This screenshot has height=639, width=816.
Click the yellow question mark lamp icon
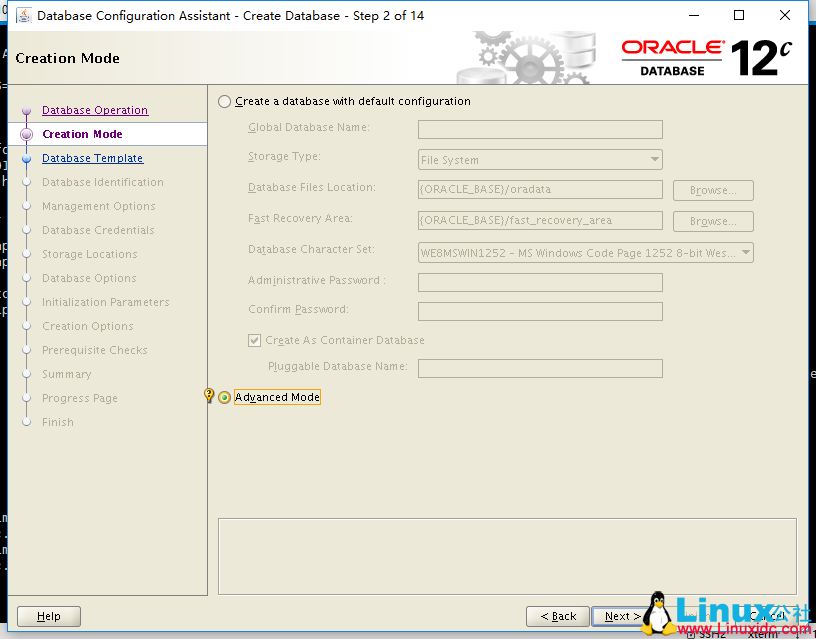(208, 395)
